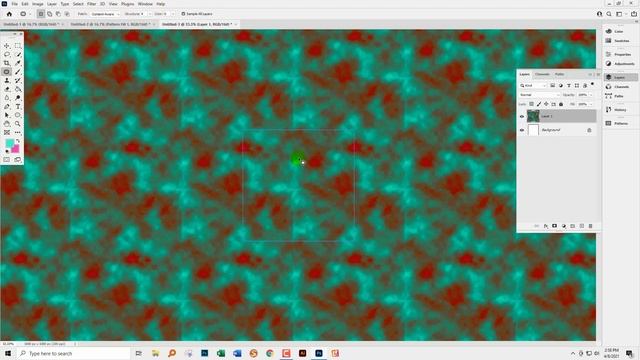
Task: Open the Patch mode Content-Aware dropdown
Action: click(105, 14)
